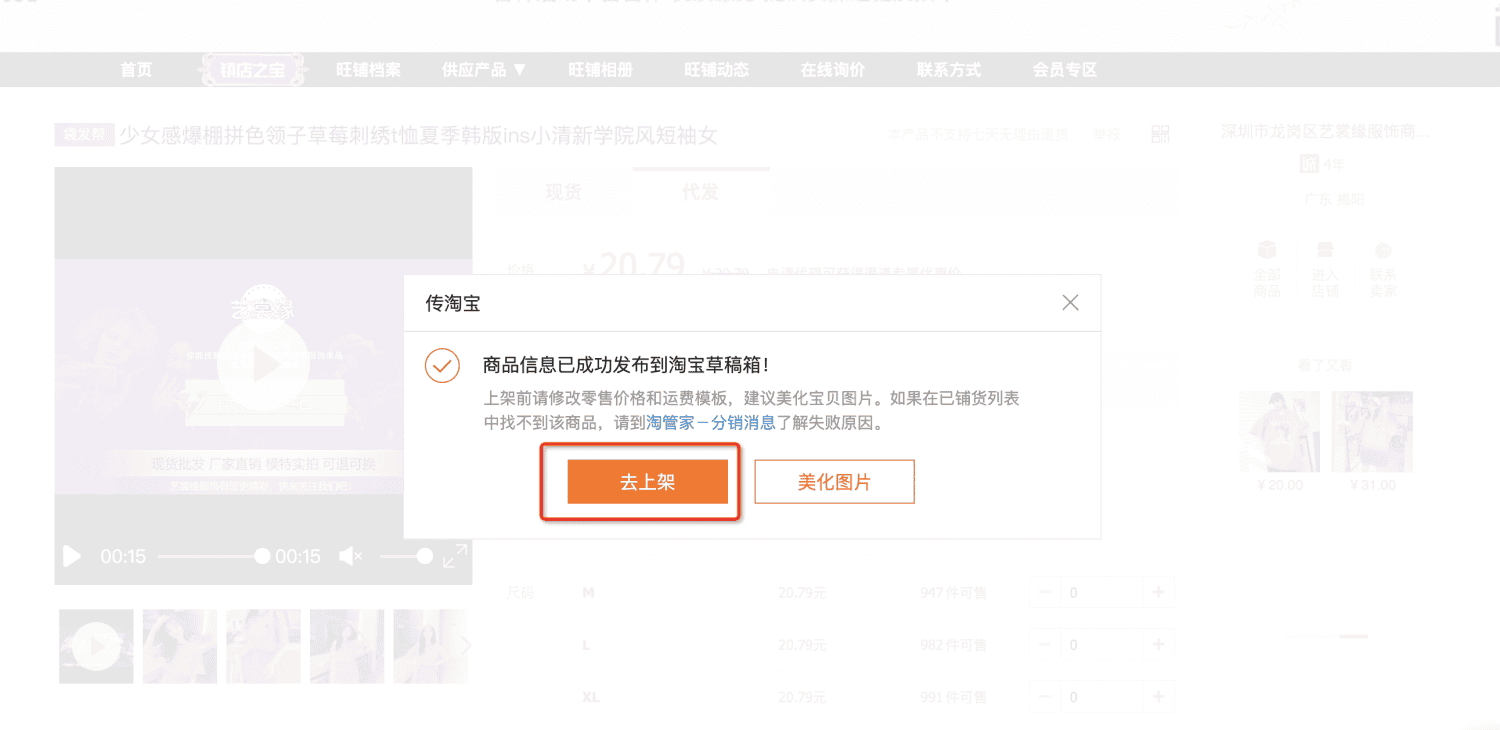
Task: Open the 会员专区 navigation item
Action: (x=1063, y=69)
